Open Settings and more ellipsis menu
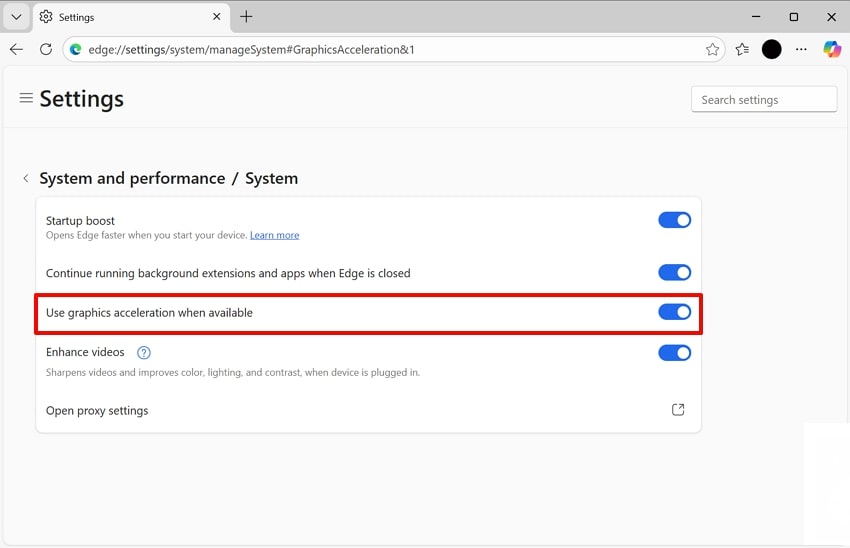The height and width of the screenshot is (548, 850). [x=801, y=49]
